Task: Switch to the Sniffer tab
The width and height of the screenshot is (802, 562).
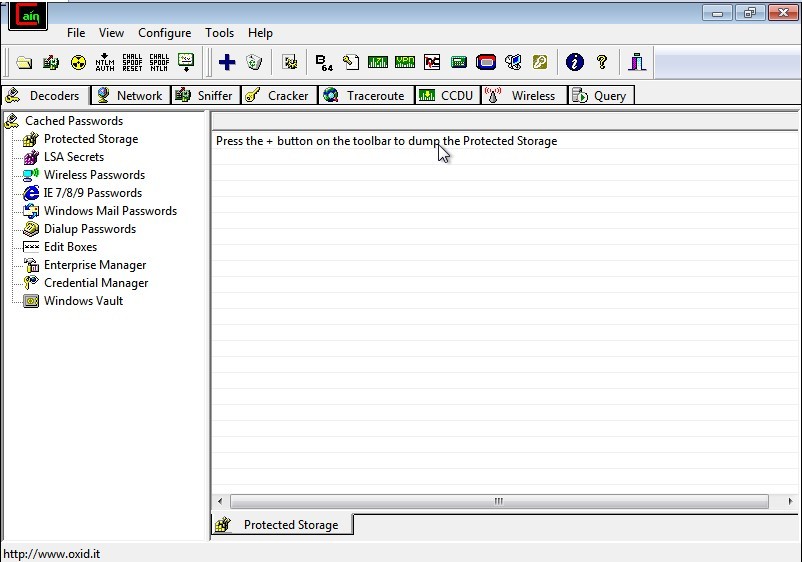Action: [206, 96]
